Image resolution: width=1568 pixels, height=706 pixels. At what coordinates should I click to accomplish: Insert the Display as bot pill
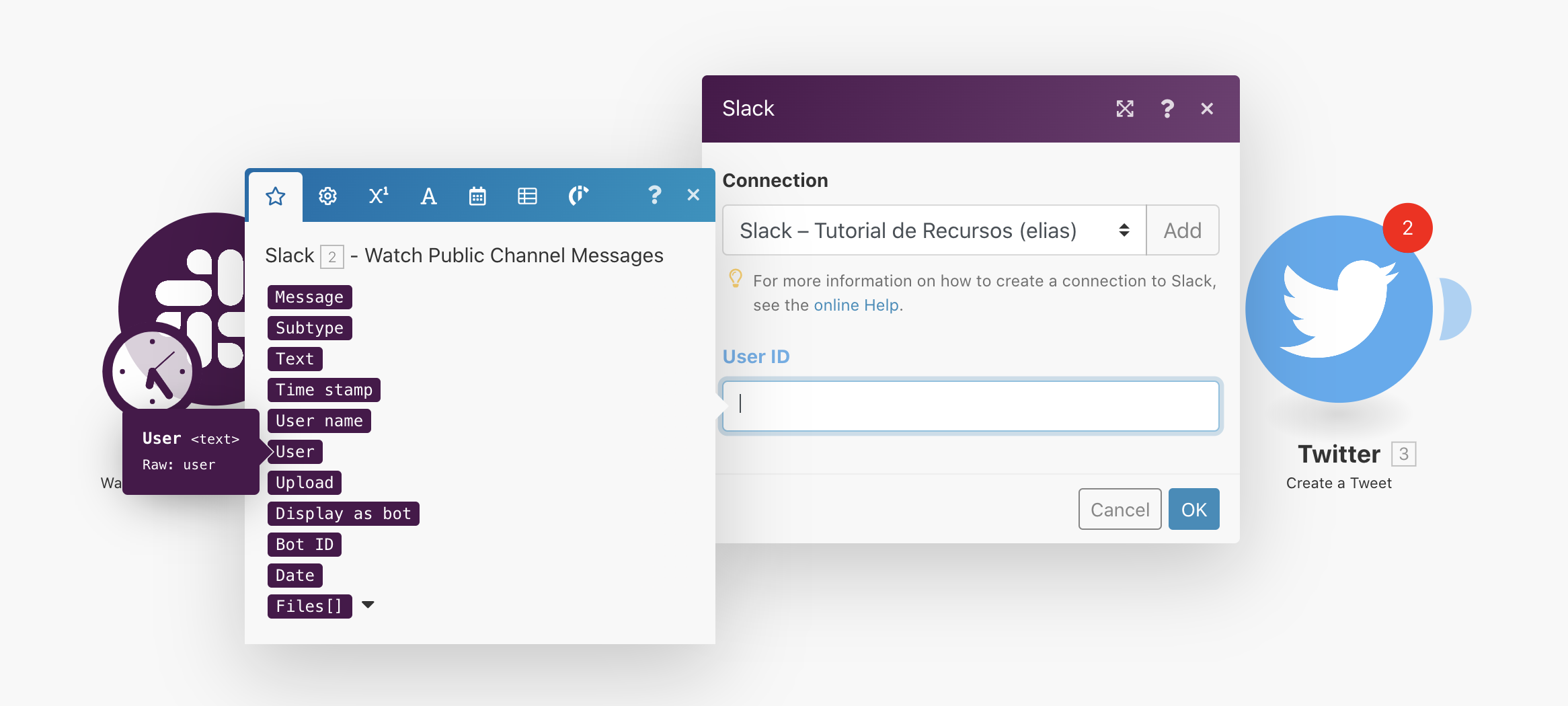point(343,514)
